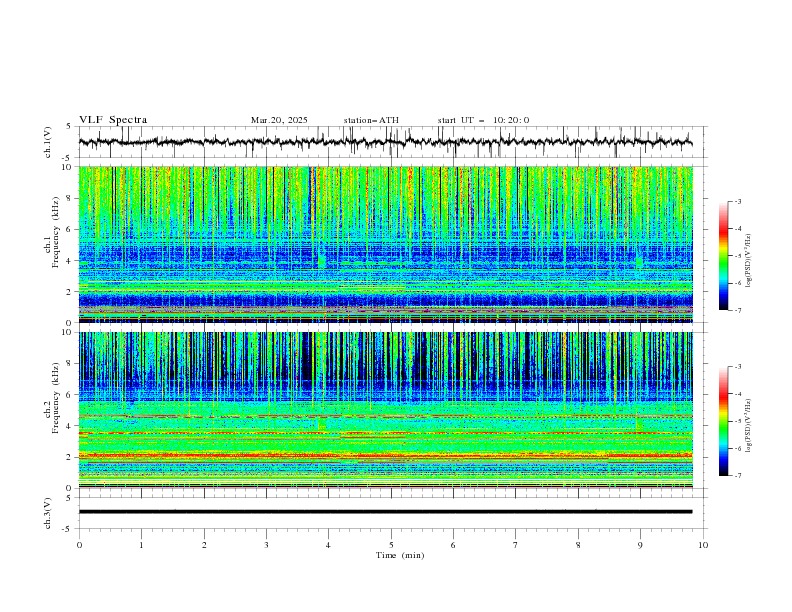Click the lower 'log(PSD)(V²/Hz)' colorbar label
The width and height of the screenshot is (792, 612).
coord(748,426)
